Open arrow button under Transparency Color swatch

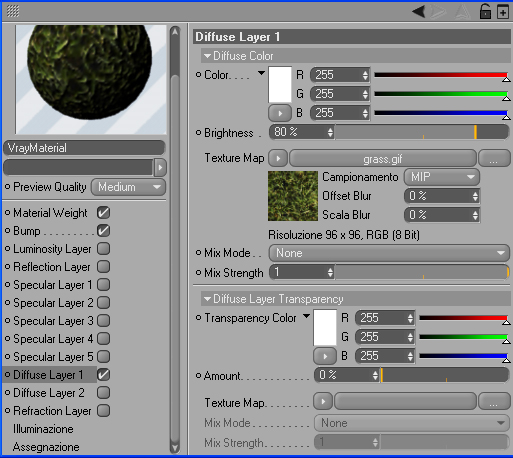pos(325,356)
